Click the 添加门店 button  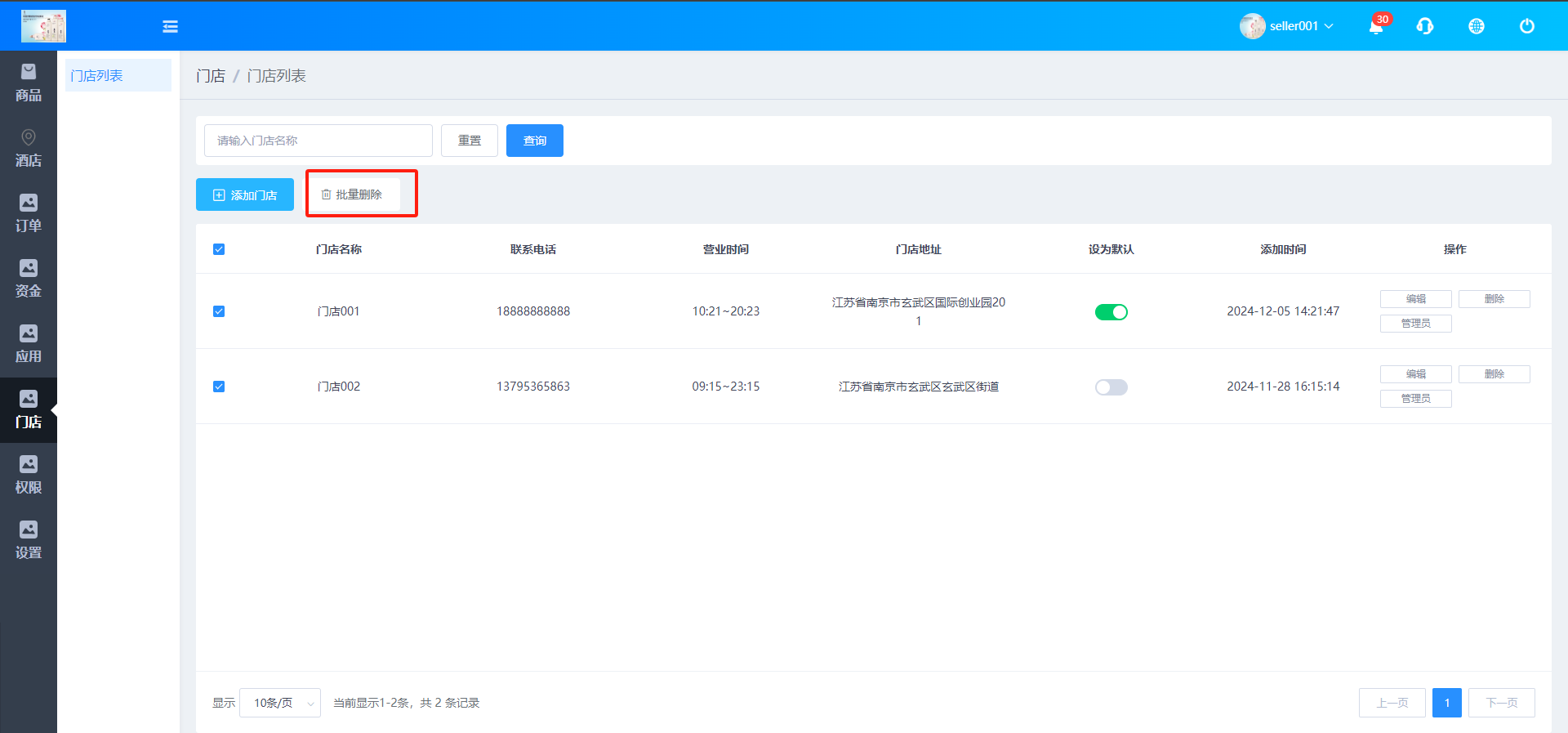(245, 195)
